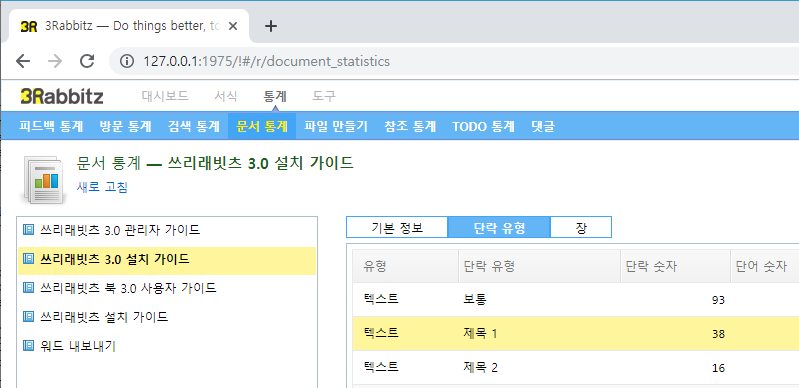Go to TODO 통계 submenu
Viewport: 799px width, 388px height.
(483, 126)
